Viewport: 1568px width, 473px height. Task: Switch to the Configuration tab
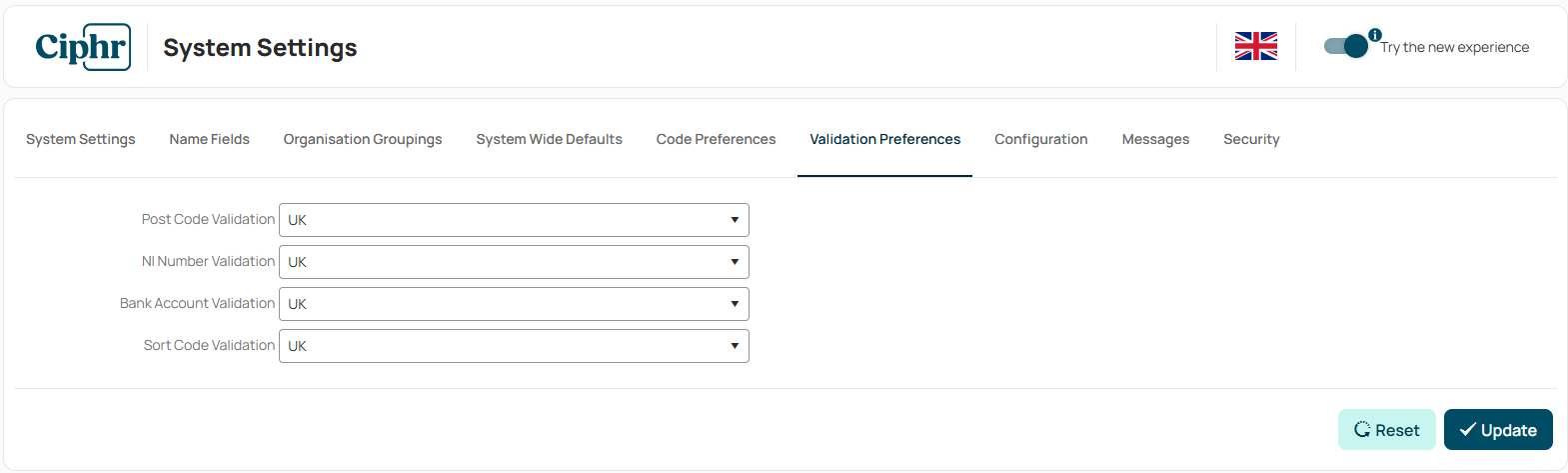[x=1041, y=139]
